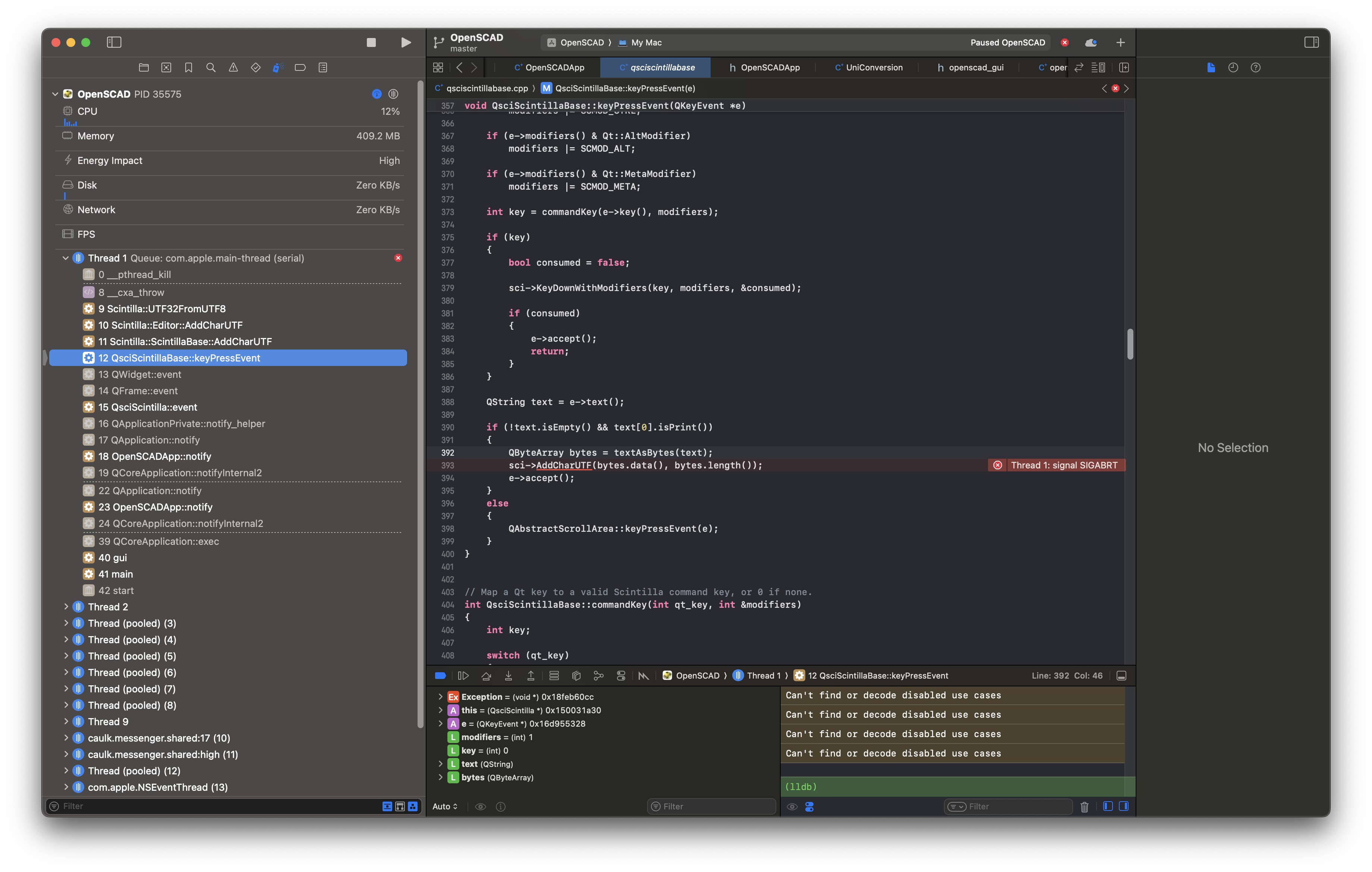Toggle the console pane
This screenshot has height=872, width=1372.
tap(1124, 806)
